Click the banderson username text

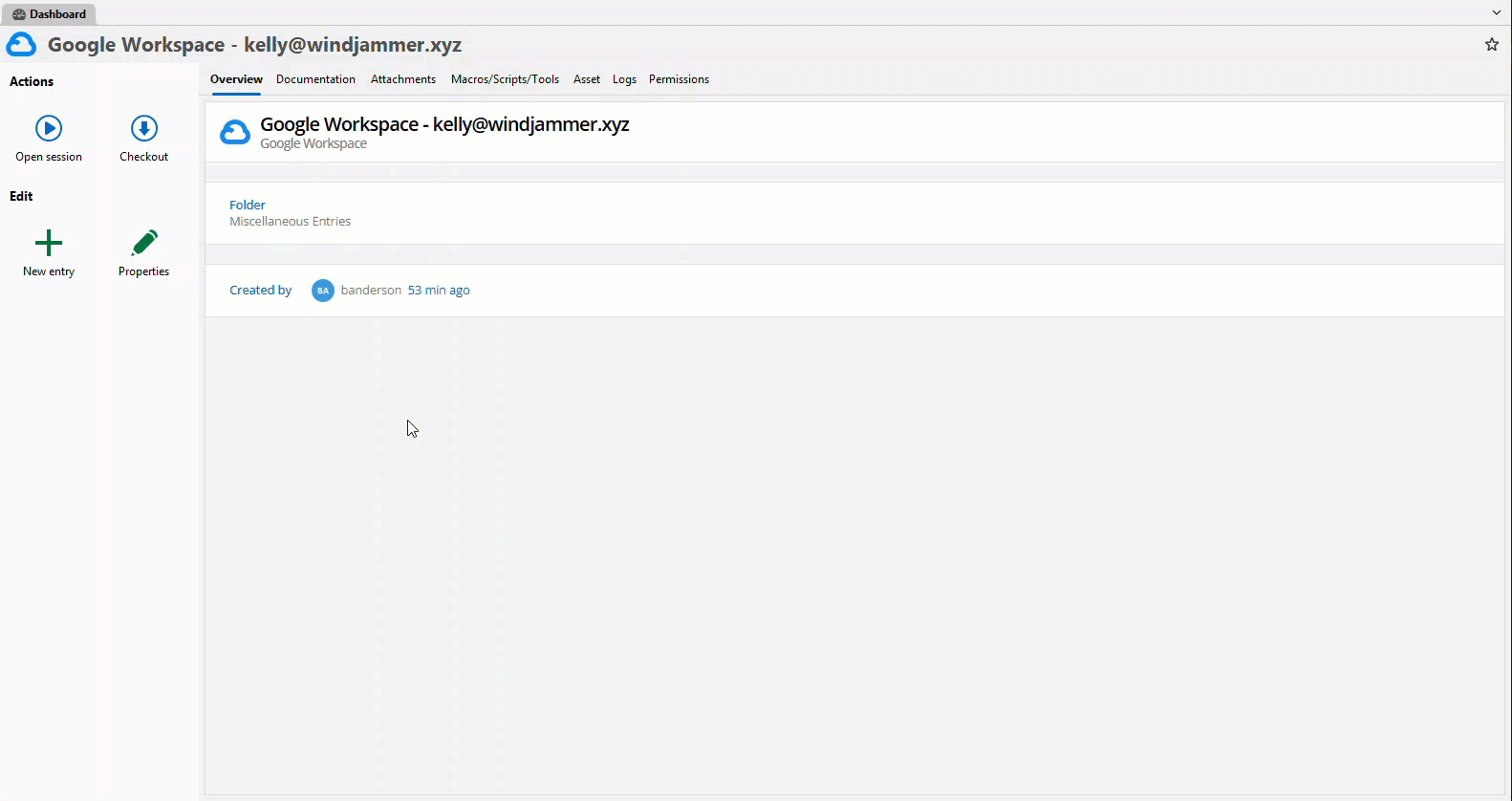(371, 291)
